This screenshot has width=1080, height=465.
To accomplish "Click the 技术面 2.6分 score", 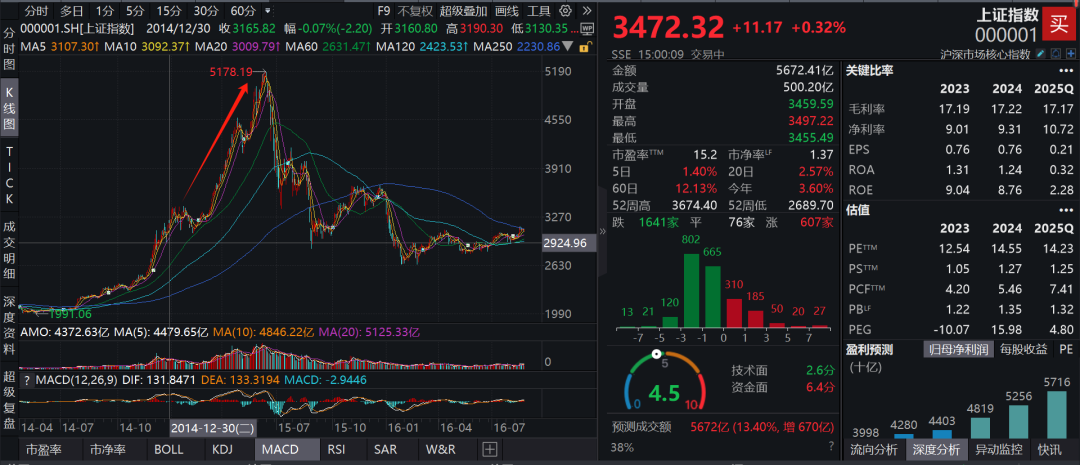I will (784, 370).
